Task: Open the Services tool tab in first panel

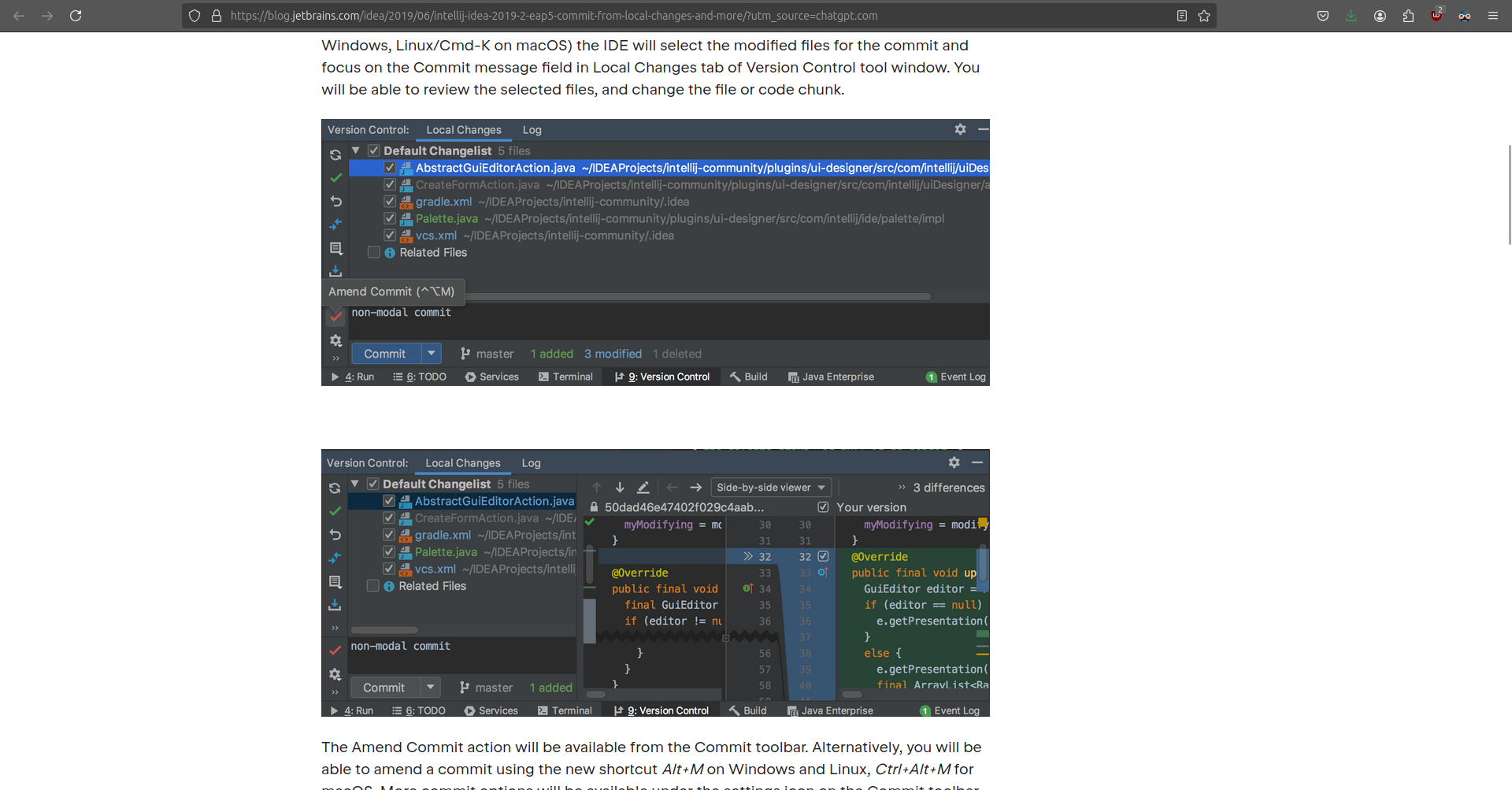Action: coord(492,376)
